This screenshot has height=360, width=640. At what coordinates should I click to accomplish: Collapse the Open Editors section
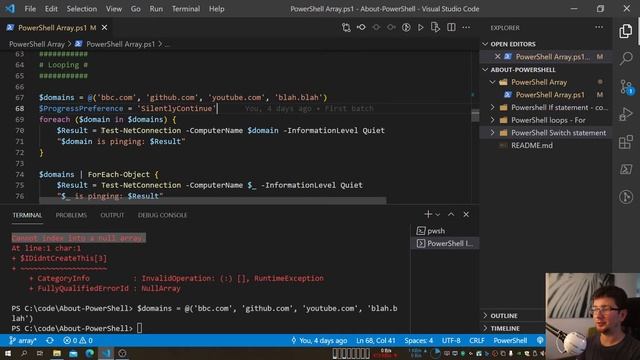pos(513,44)
